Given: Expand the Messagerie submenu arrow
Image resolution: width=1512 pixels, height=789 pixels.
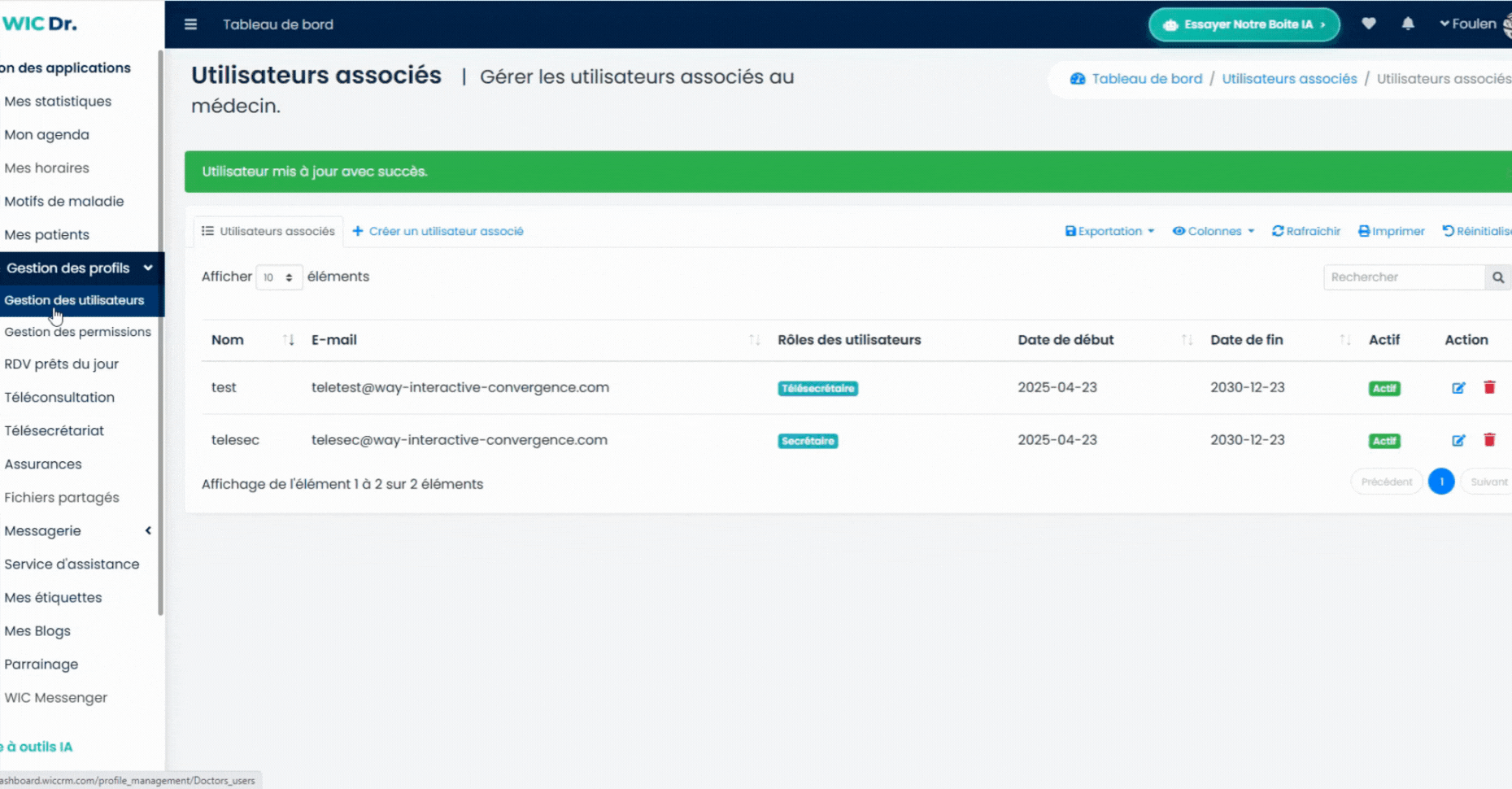Looking at the screenshot, I should pyautogui.click(x=148, y=530).
